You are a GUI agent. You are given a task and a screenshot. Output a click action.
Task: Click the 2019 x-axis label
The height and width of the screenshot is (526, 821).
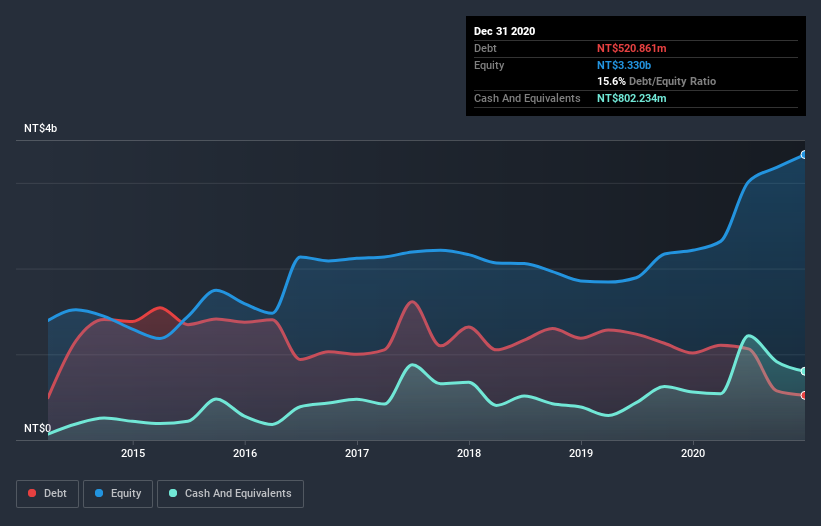click(581, 453)
